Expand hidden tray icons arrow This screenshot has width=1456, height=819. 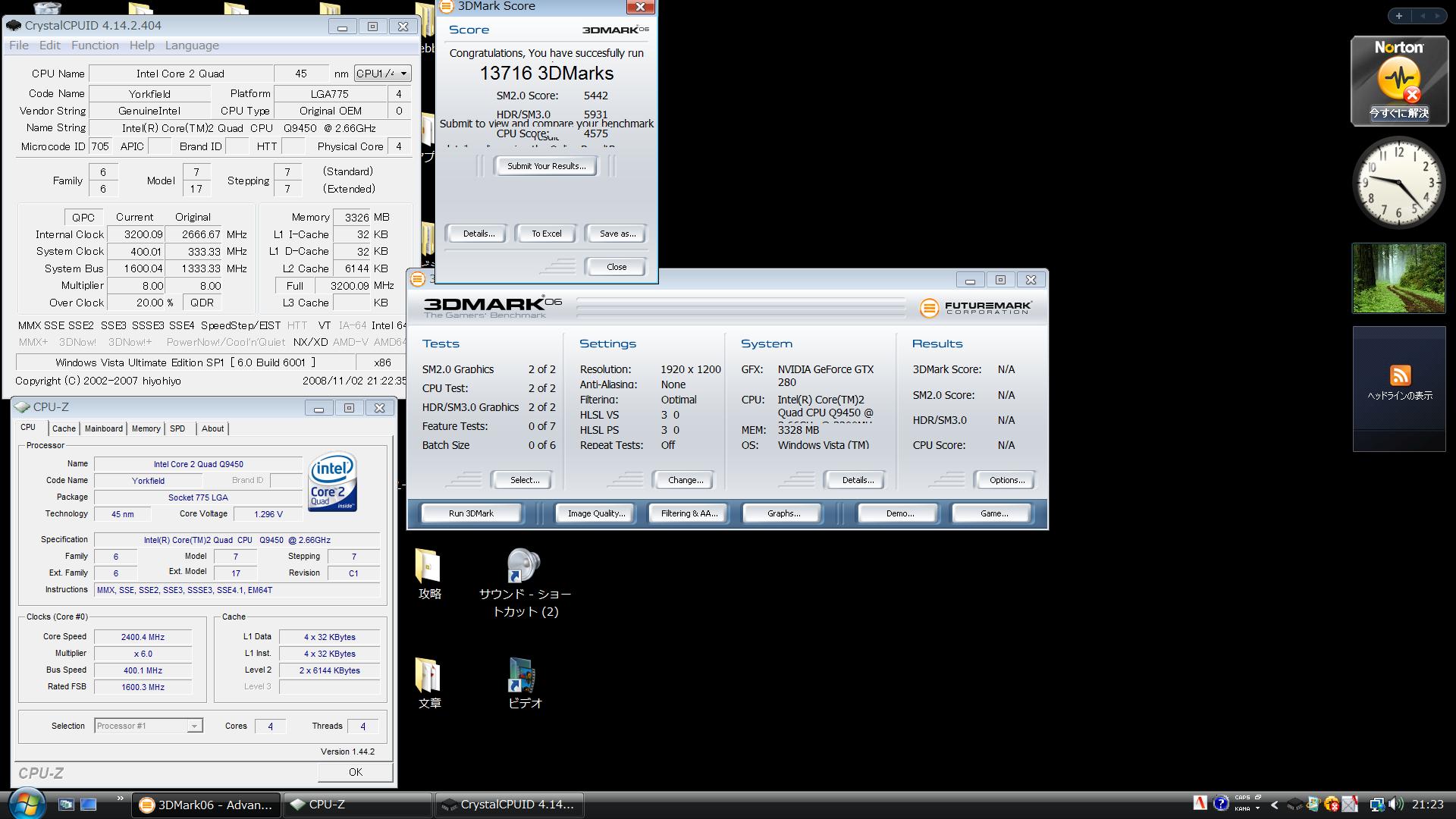[x=1274, y=805]
